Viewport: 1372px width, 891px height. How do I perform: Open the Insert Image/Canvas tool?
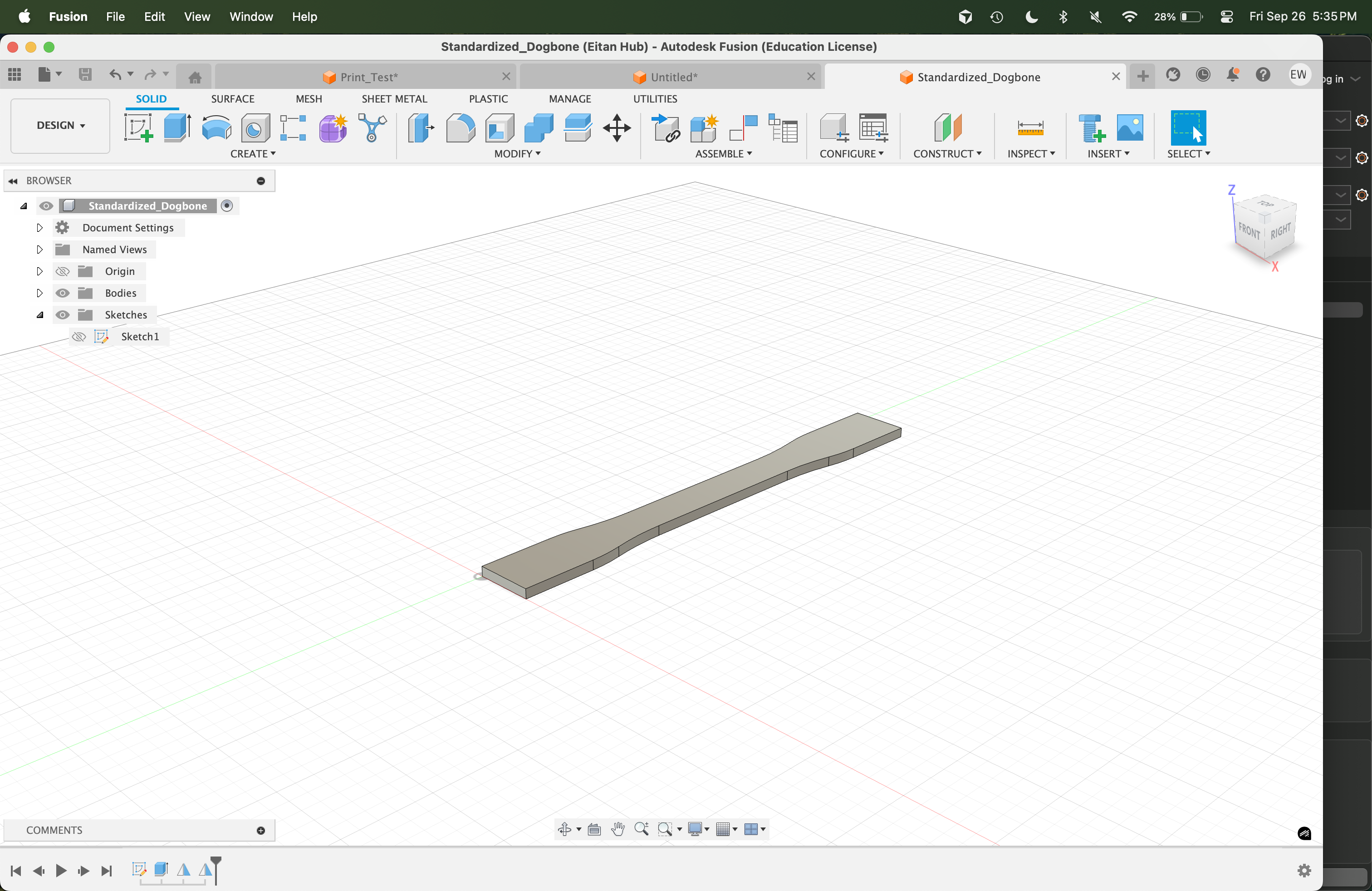tap(1129, 127)
